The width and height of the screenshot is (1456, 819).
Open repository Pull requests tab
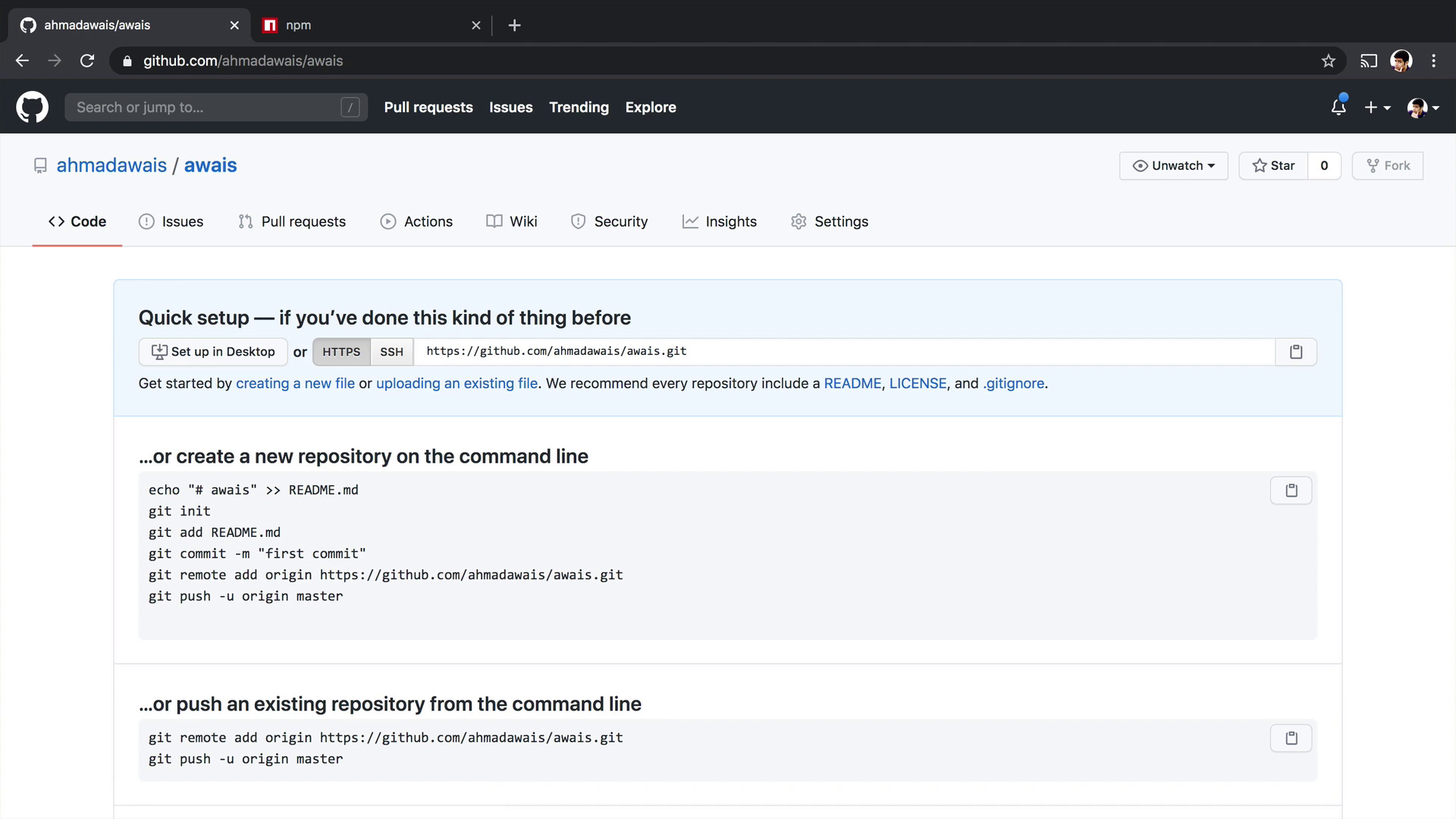point(292,221)
